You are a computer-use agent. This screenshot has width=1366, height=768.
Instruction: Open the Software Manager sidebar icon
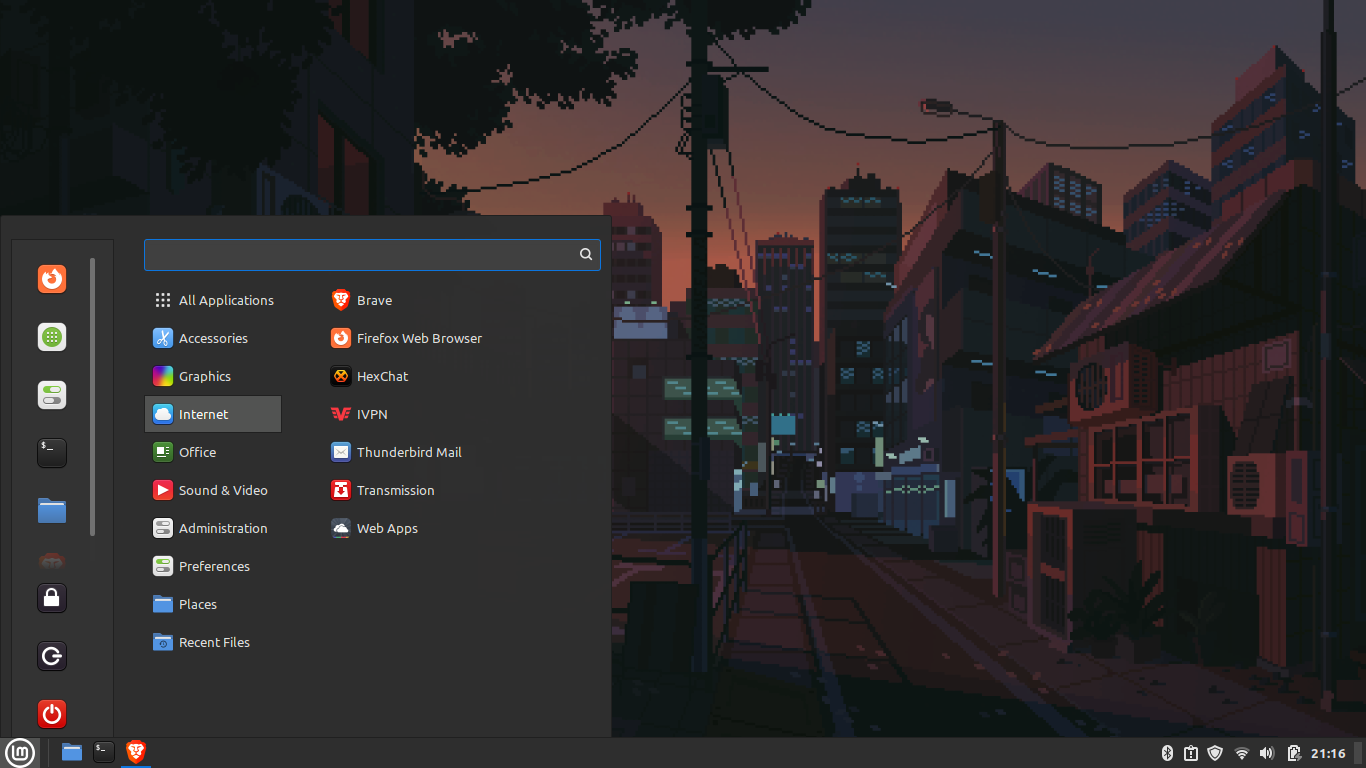click(x=51, y=337)
